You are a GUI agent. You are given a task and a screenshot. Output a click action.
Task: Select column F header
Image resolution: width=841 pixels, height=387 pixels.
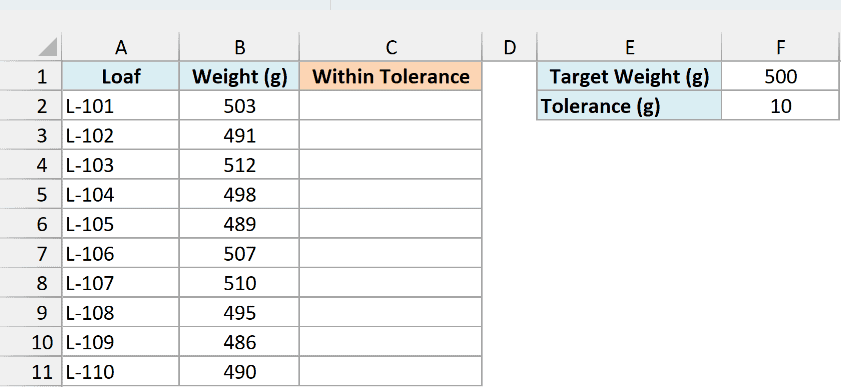pos(780,47)
